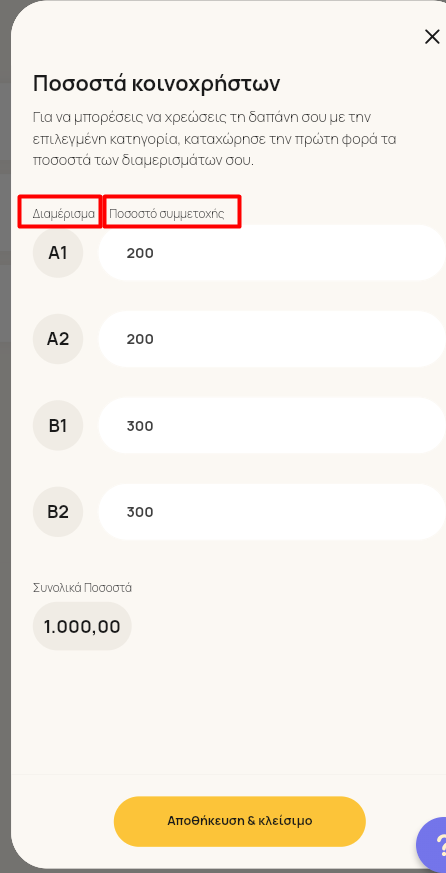The image size is (446, 873).
Task: Select the B2 apartment badge
Action: pos(58,512)
